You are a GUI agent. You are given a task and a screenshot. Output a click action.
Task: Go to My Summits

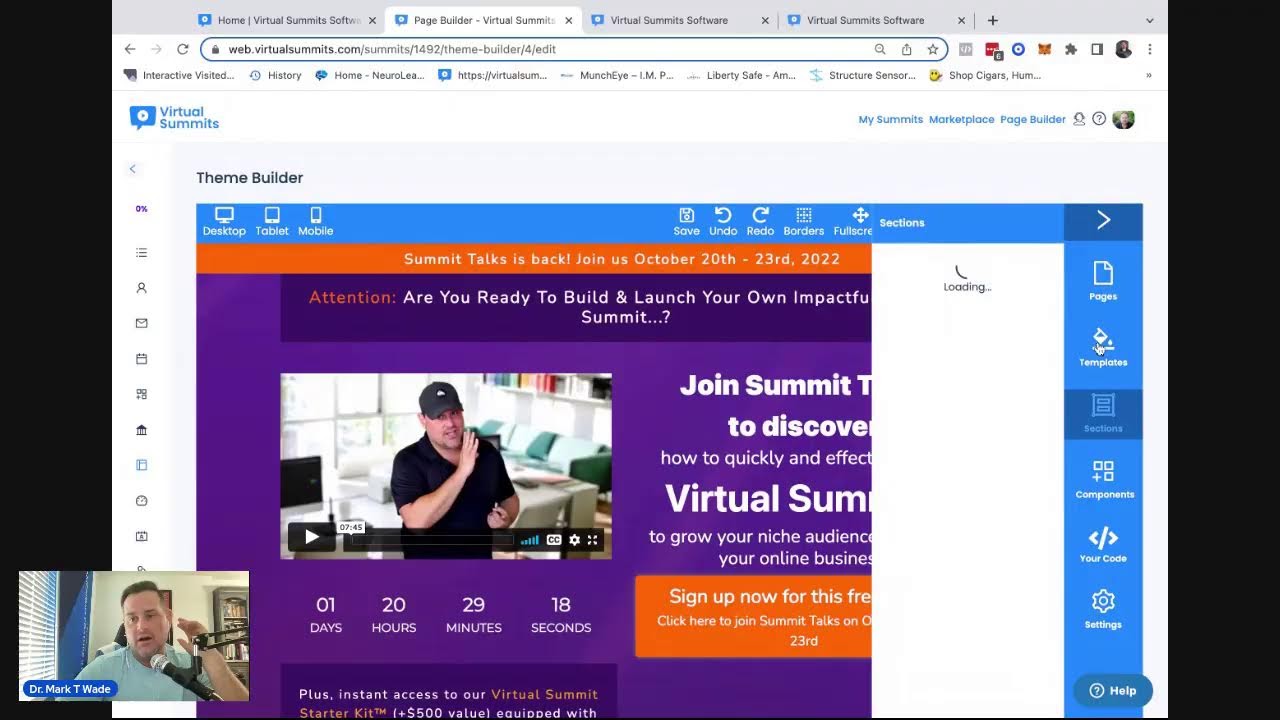pyautogui.click(x=890, y=119)
